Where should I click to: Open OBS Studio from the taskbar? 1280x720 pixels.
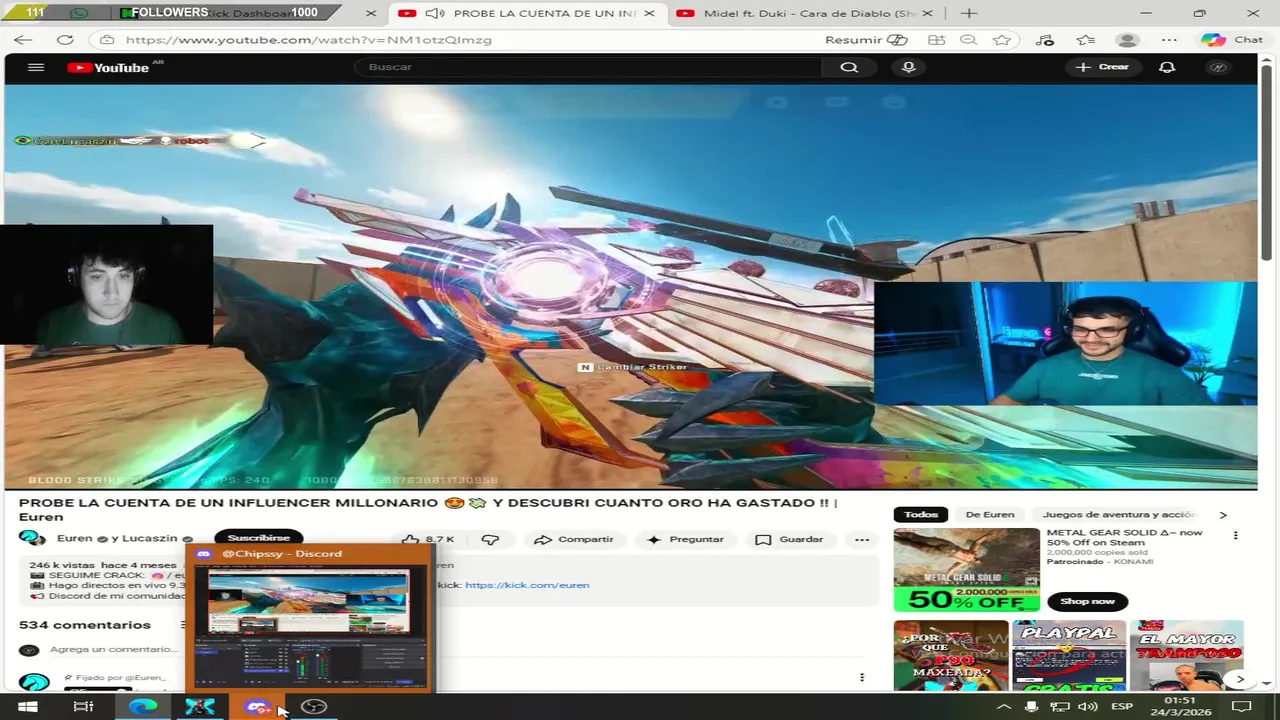[314, 707]
